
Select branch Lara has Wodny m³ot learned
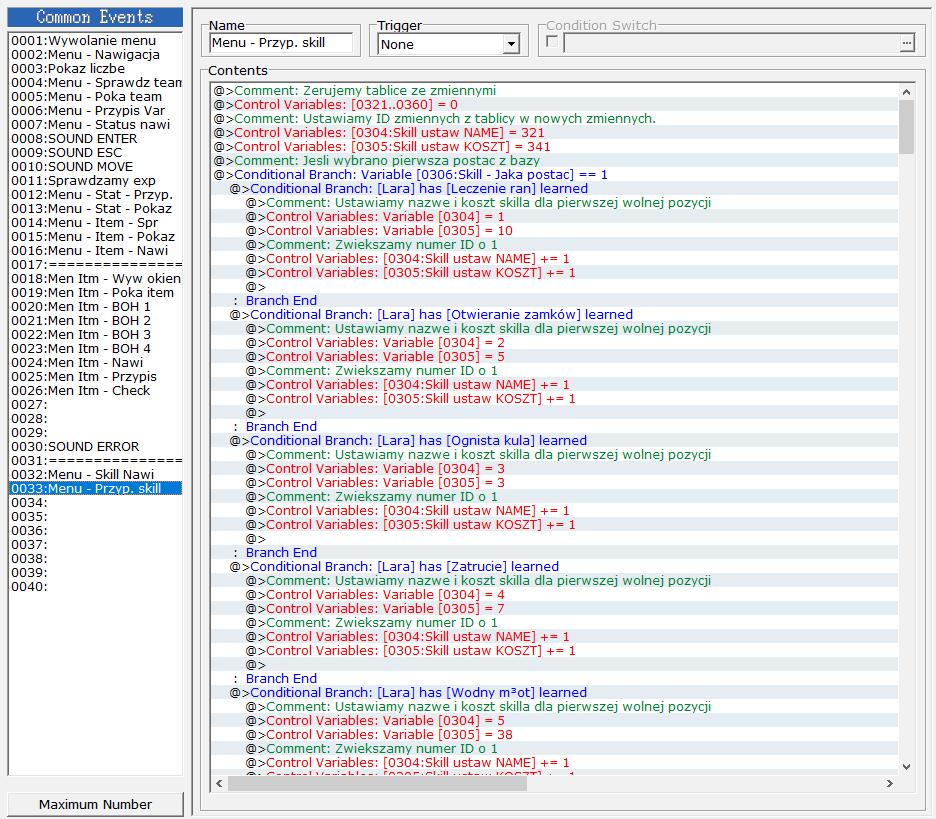pyautogui.click(x=555, y=692)
